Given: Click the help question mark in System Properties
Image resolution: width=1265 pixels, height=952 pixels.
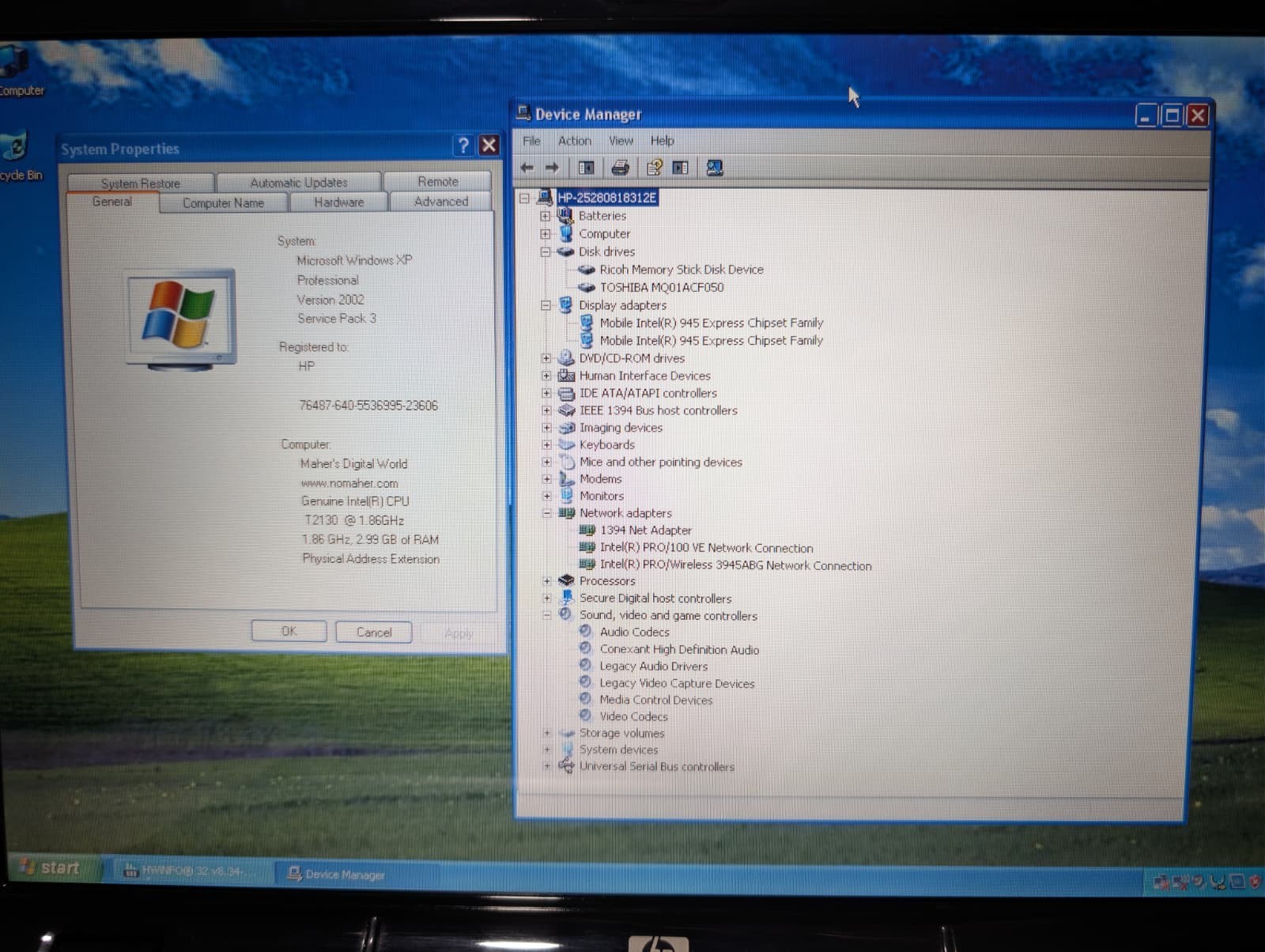Looking at the screenshot, I should [x=464, y=145].
